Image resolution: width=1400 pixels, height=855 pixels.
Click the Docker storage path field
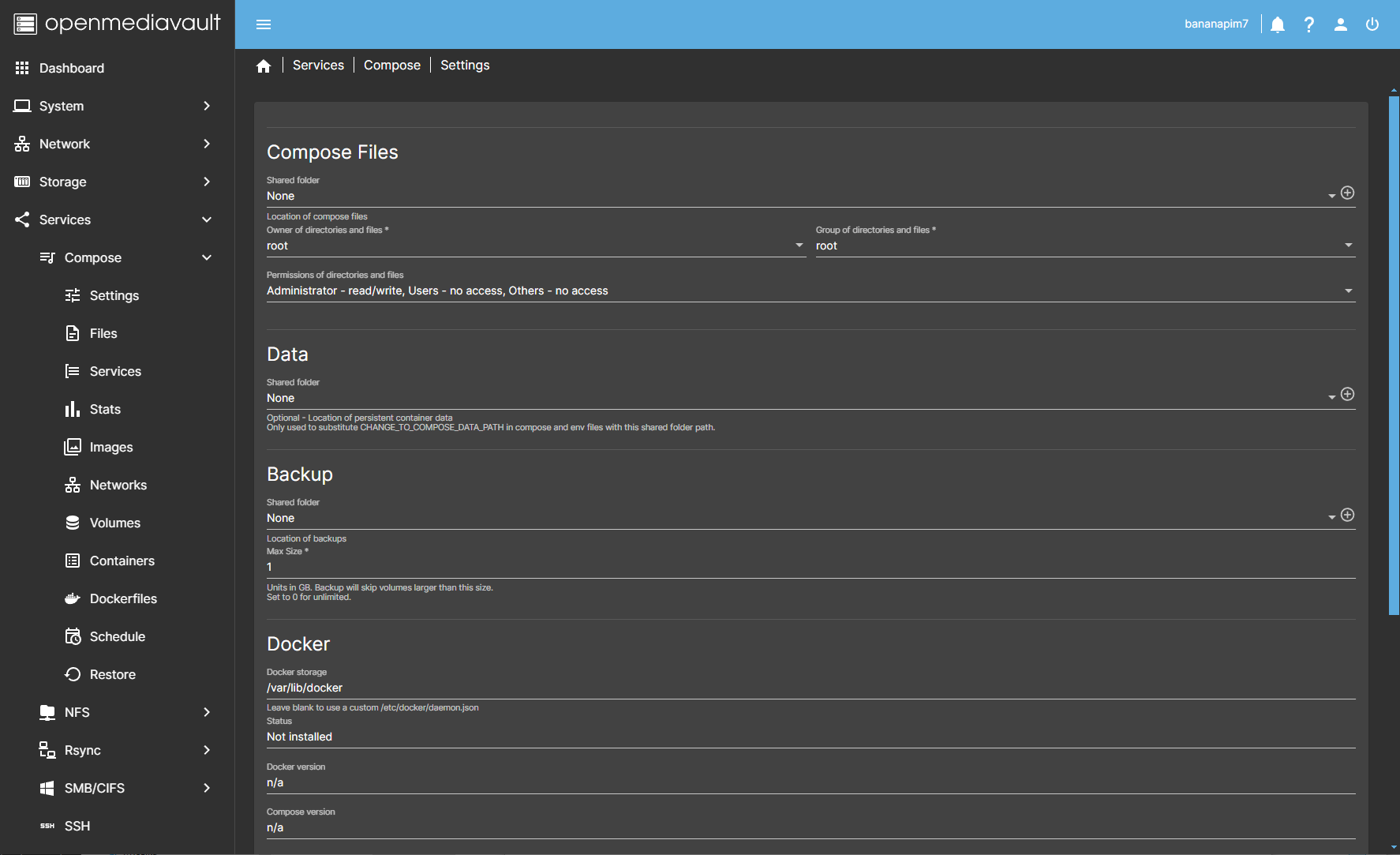811,688
